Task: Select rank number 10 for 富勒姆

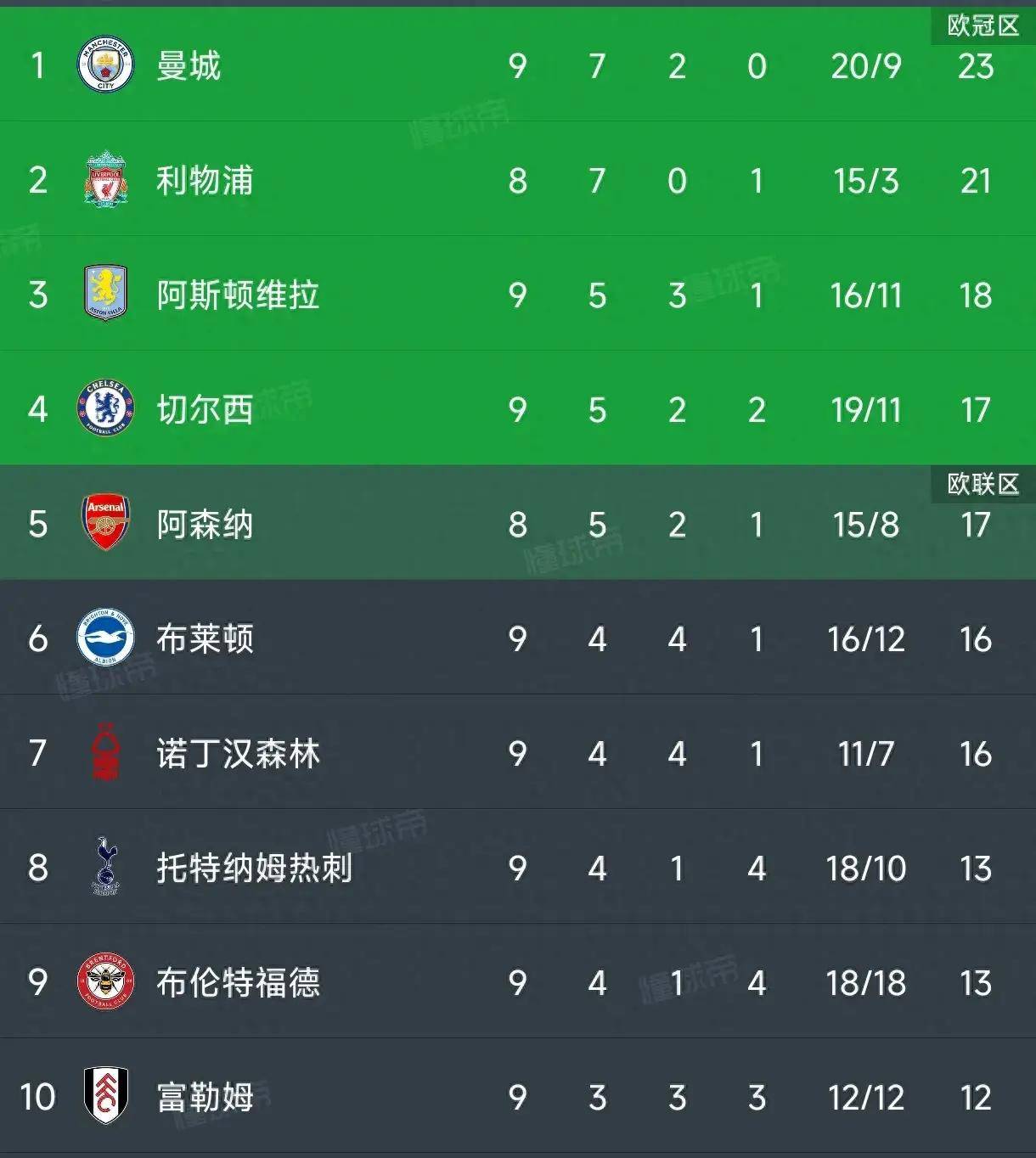Action: 38,1098
